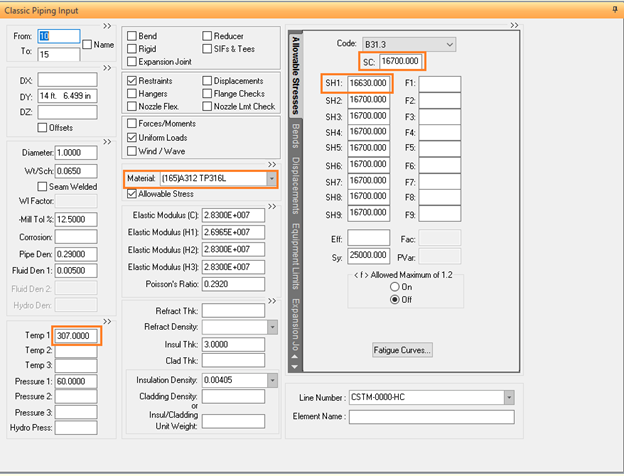The width and height of the screenshot is (628, 476).
Task: Uncheck the Restraints checkbox
Action: [x=132, y=81]
